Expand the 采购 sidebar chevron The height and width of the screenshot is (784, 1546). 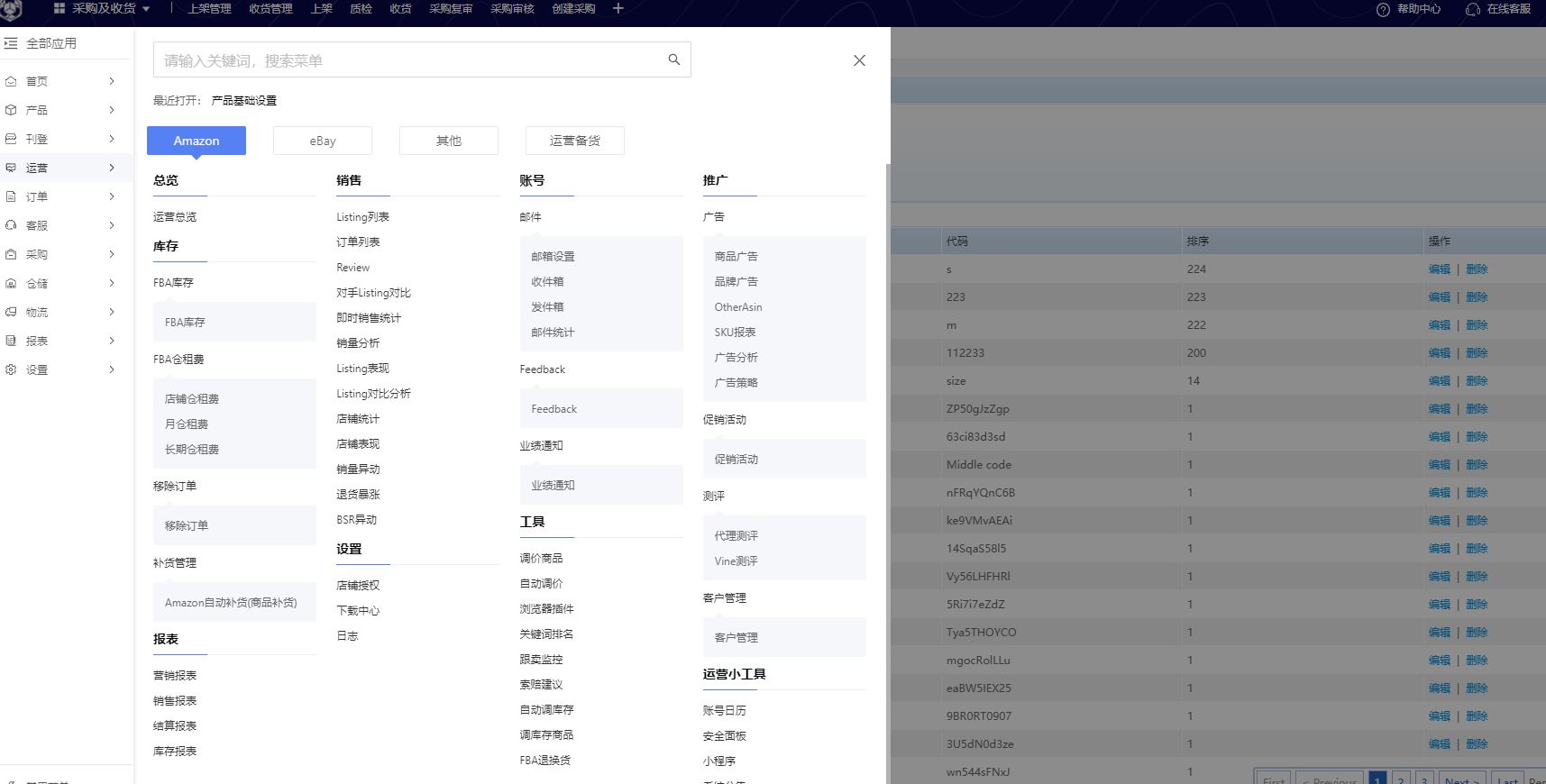coord(112,254)
